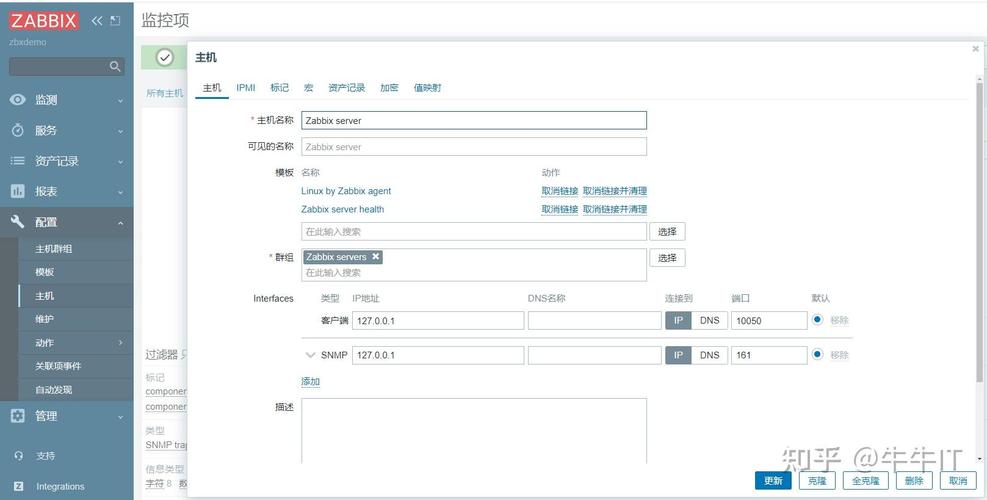Click the green checkmark message icon
Viewport: 987px width, 500px height.
tap(165, 58)
